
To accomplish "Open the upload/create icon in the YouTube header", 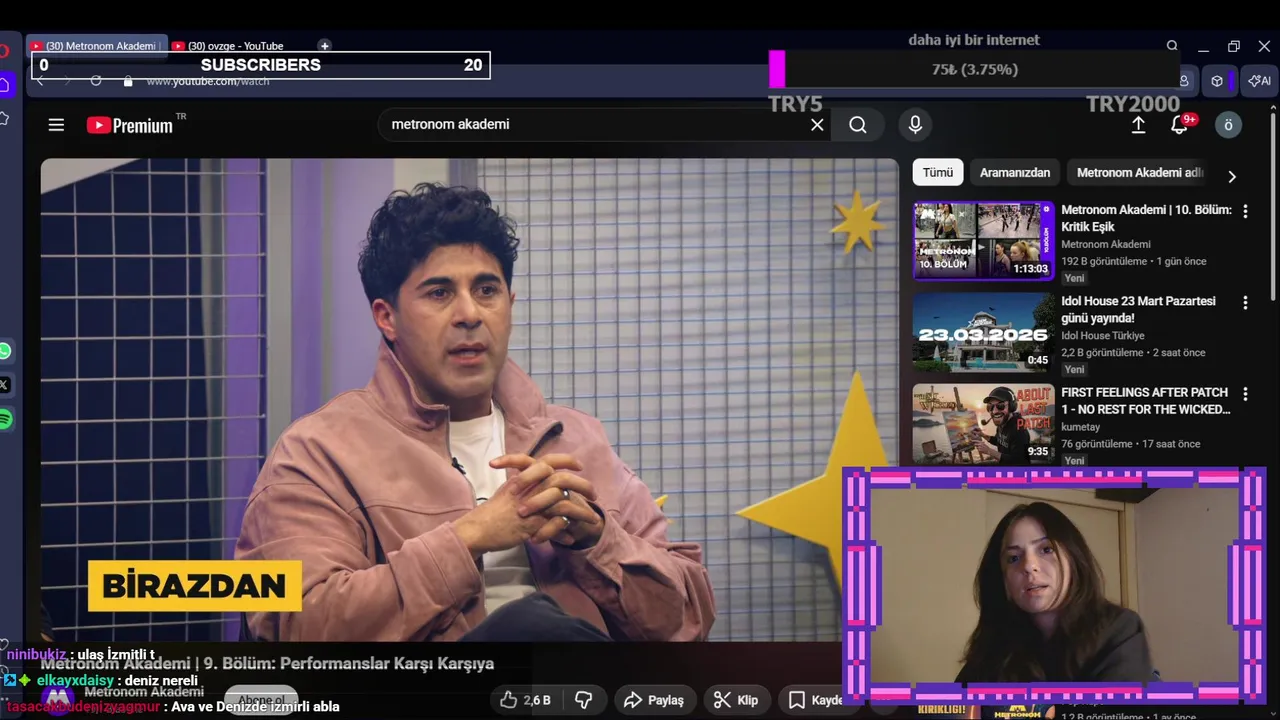I will [1138, 125].
